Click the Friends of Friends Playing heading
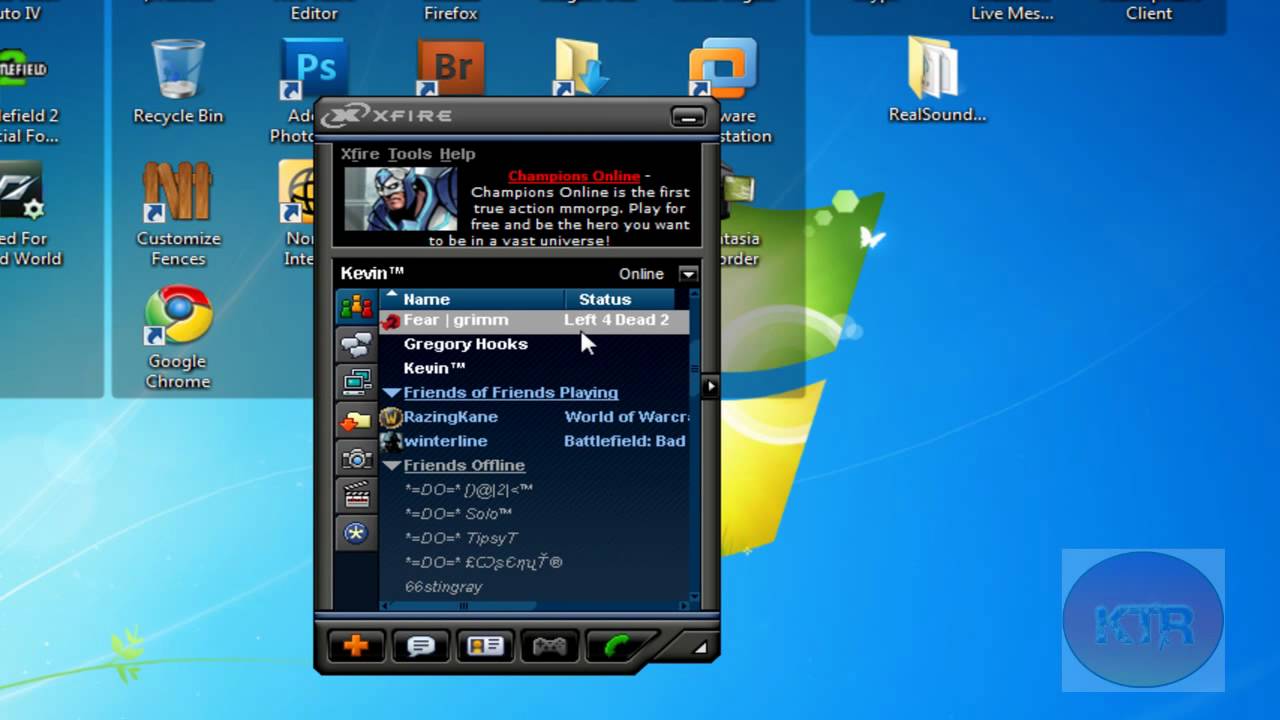1280x720 pixels. pyautogui.click(x=511, y=393)
